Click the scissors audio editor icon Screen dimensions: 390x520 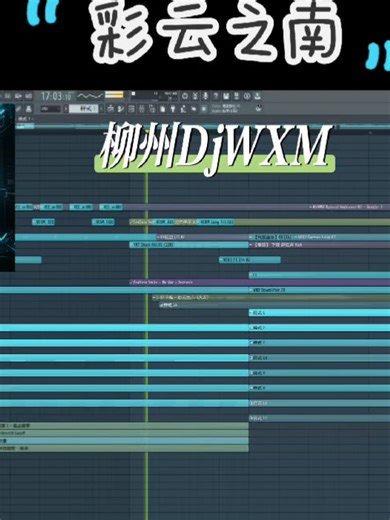click(x=195, y=96)
